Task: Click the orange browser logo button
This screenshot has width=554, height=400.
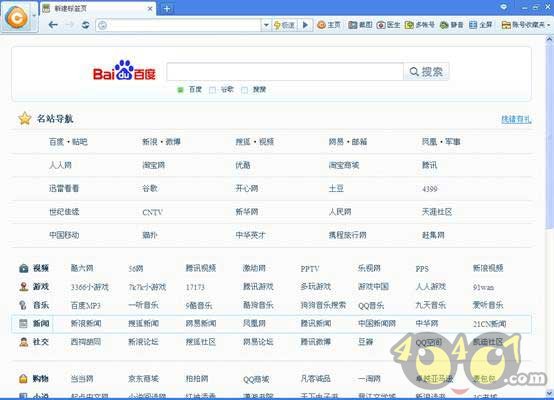Action: pyautogui.click(x=16, y=17)
